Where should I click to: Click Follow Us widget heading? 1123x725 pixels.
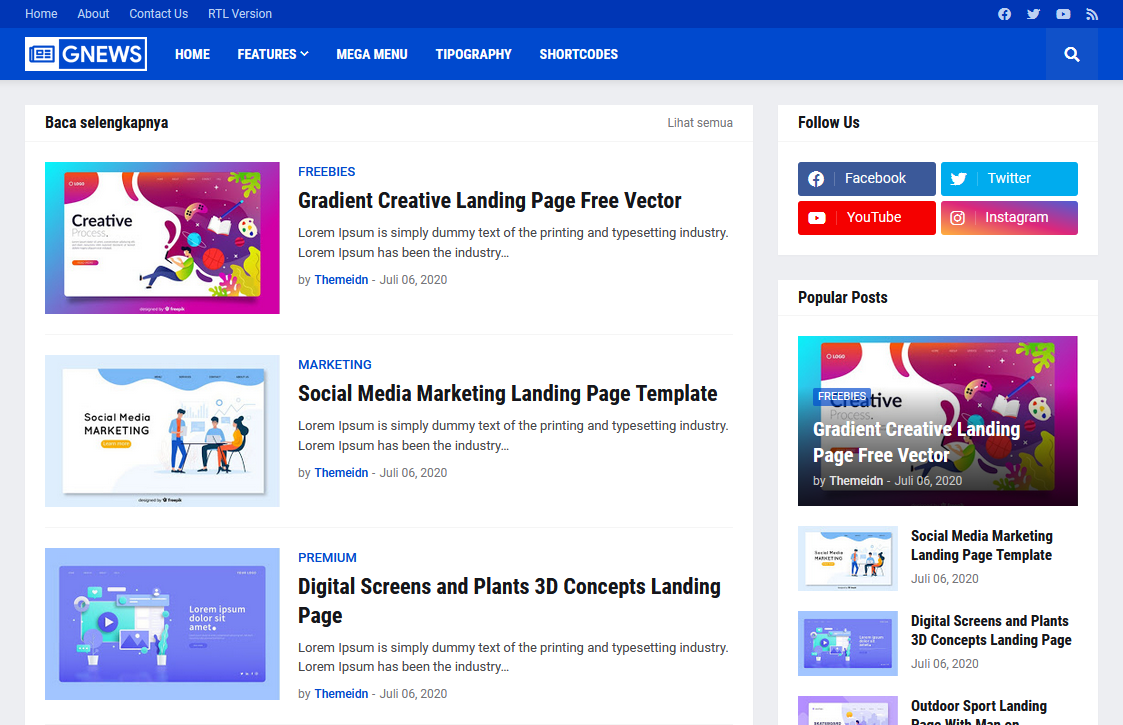click(x=829, y=123)
